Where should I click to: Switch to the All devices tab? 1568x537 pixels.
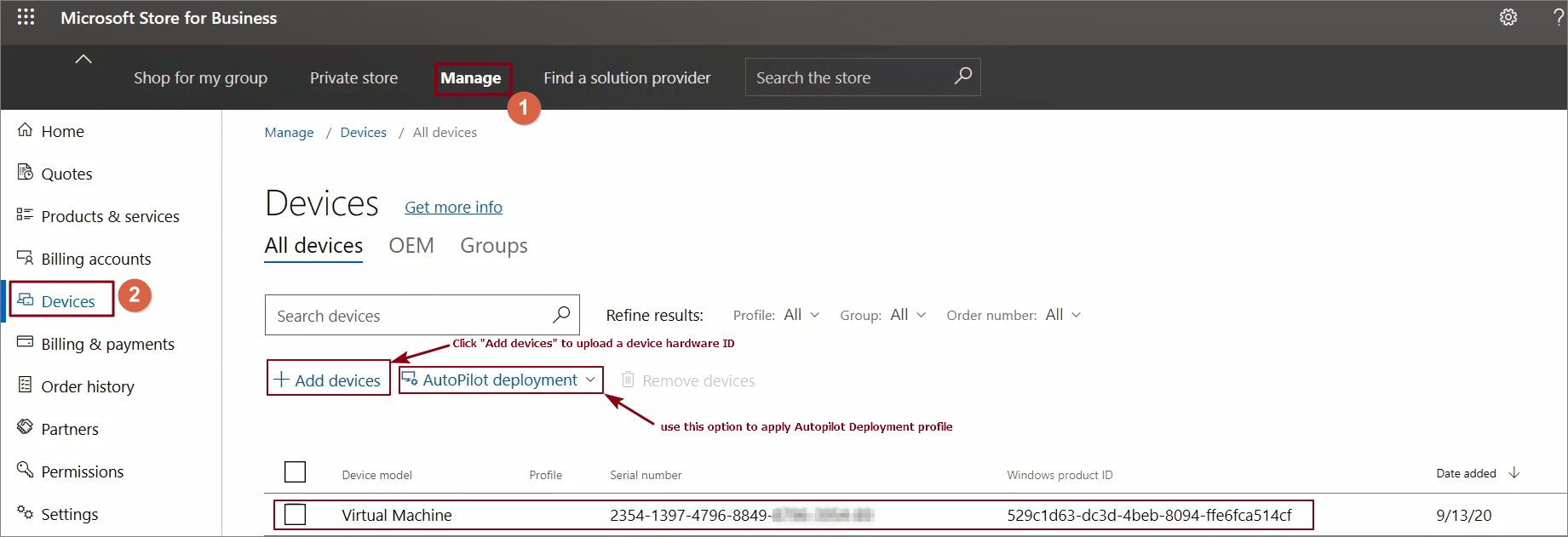coord(313,246)
